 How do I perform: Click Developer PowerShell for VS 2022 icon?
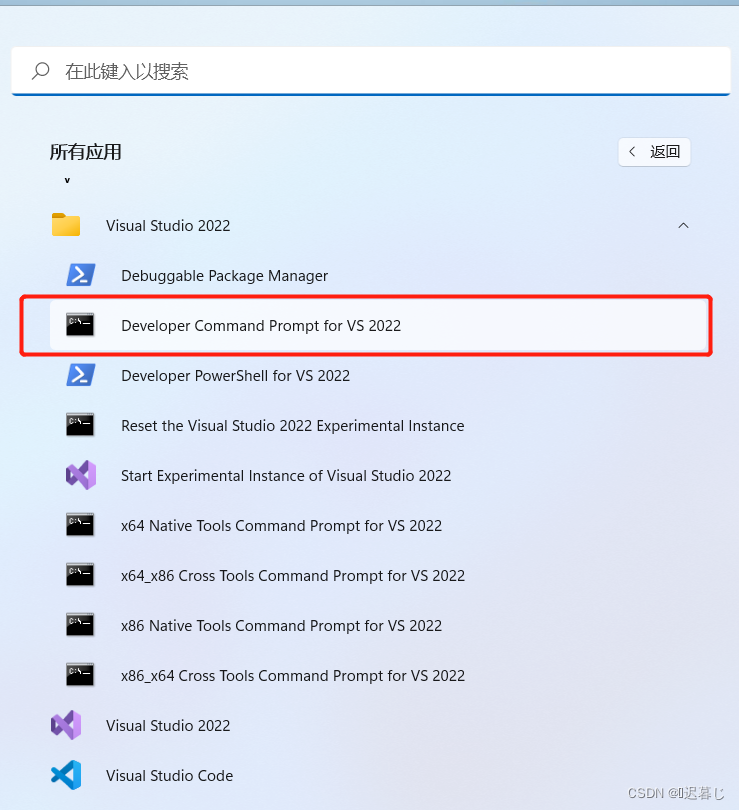(x=81, y=375)
